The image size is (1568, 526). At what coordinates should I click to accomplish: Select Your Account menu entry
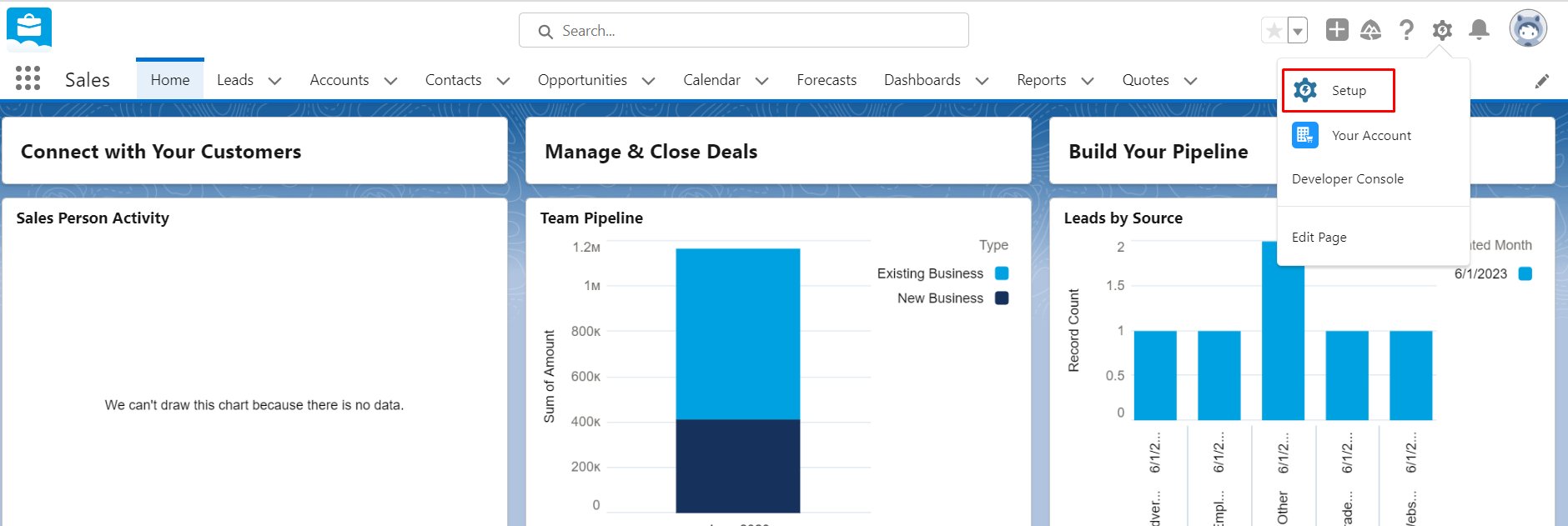pos(1371,135)
